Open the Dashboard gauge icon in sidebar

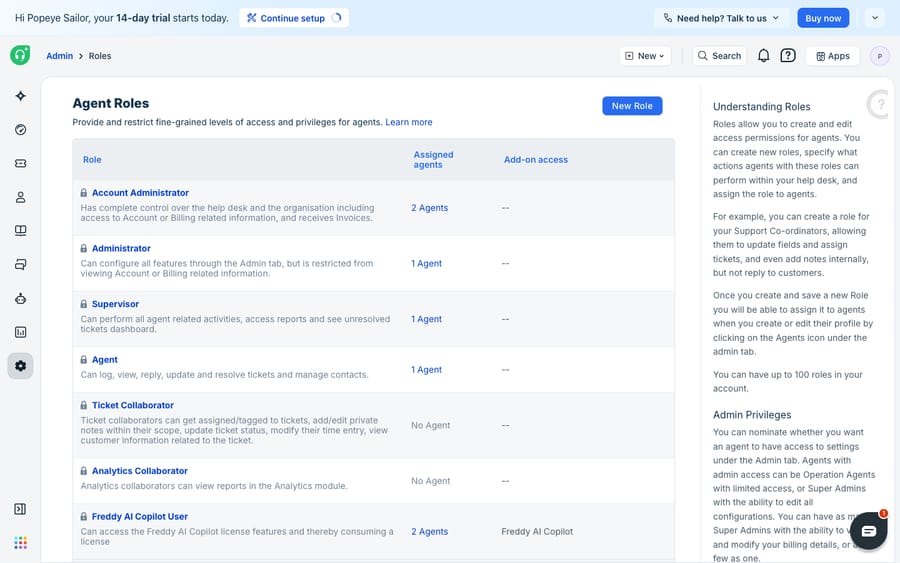pyautogui.click(x=21, y=130)
